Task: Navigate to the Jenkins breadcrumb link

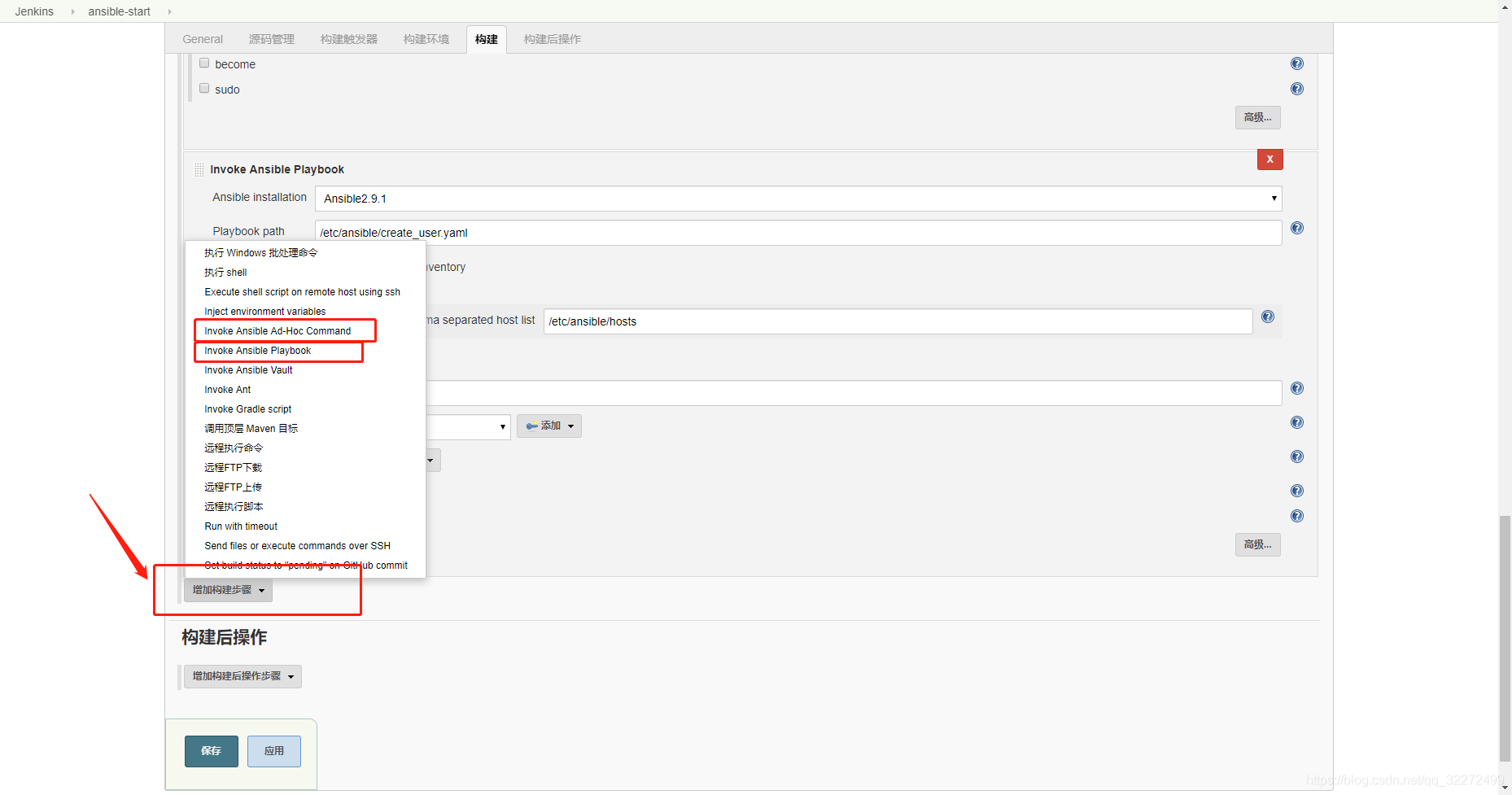Action: coord(34,11)
